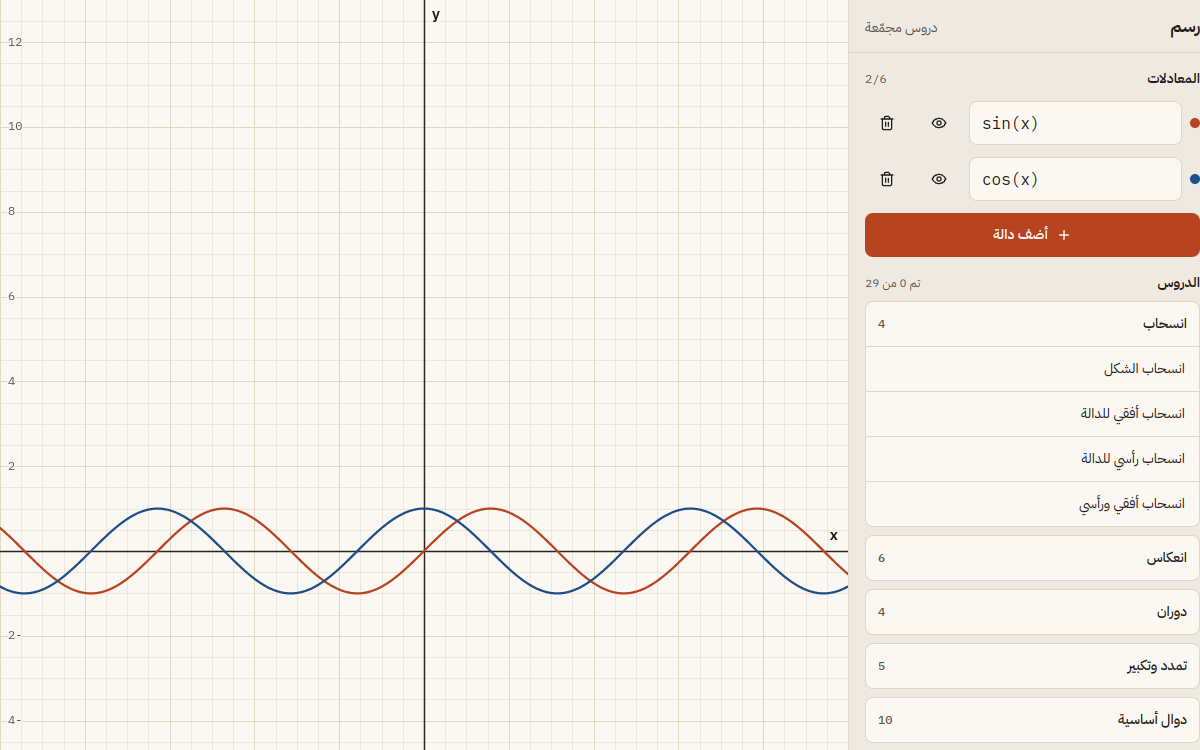The image size is (1200, 750).
Task: Collapse the انسحاب lesson group
Action: pyautogui.click(x=1032, y=324)
